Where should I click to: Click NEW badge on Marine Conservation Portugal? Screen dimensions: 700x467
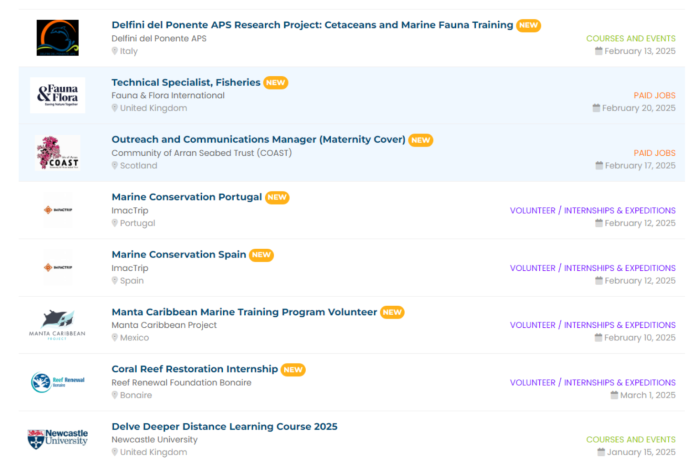(x=277, y=197)
